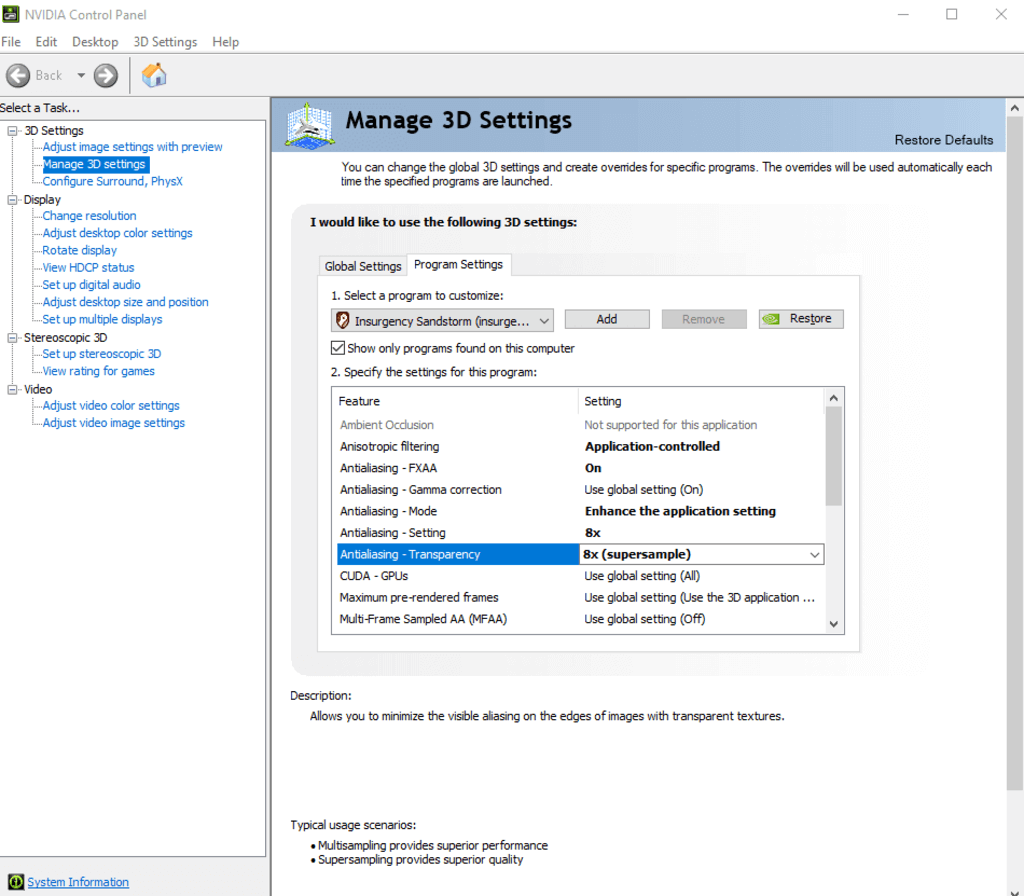1024x896 pixels.
Task: Click Restore Defaults link
Action: [943, 140]
